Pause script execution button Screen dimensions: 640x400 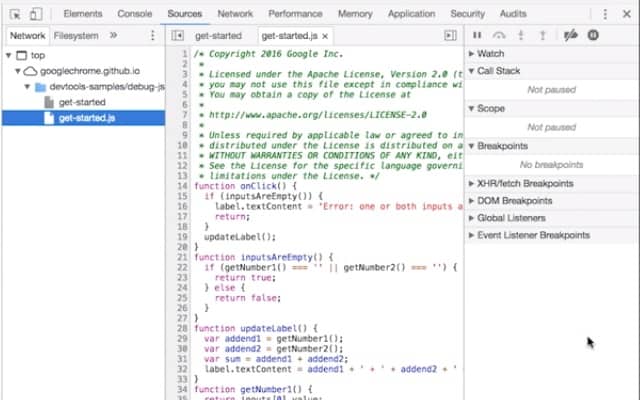[x=477, y=36]
